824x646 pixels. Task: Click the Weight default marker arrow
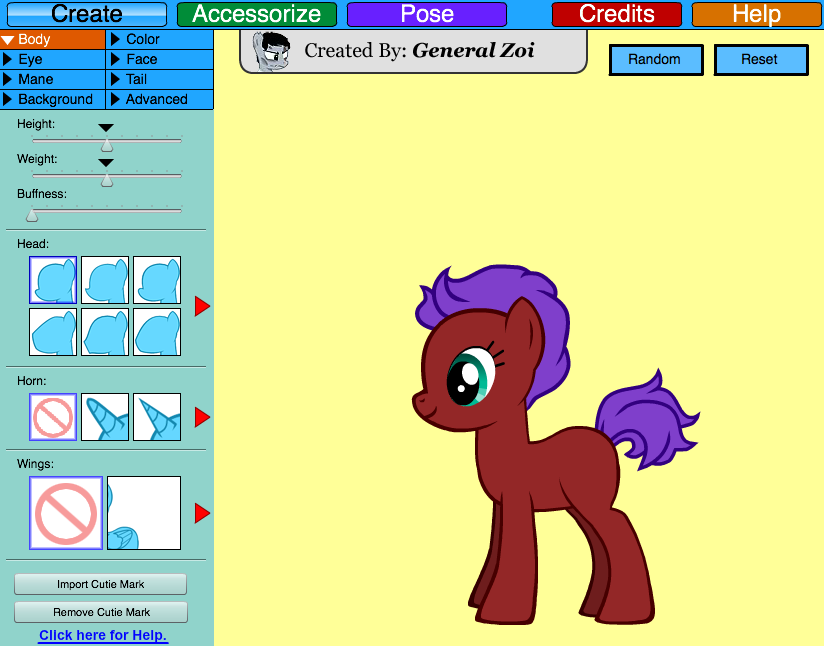(x=106, y=163)
